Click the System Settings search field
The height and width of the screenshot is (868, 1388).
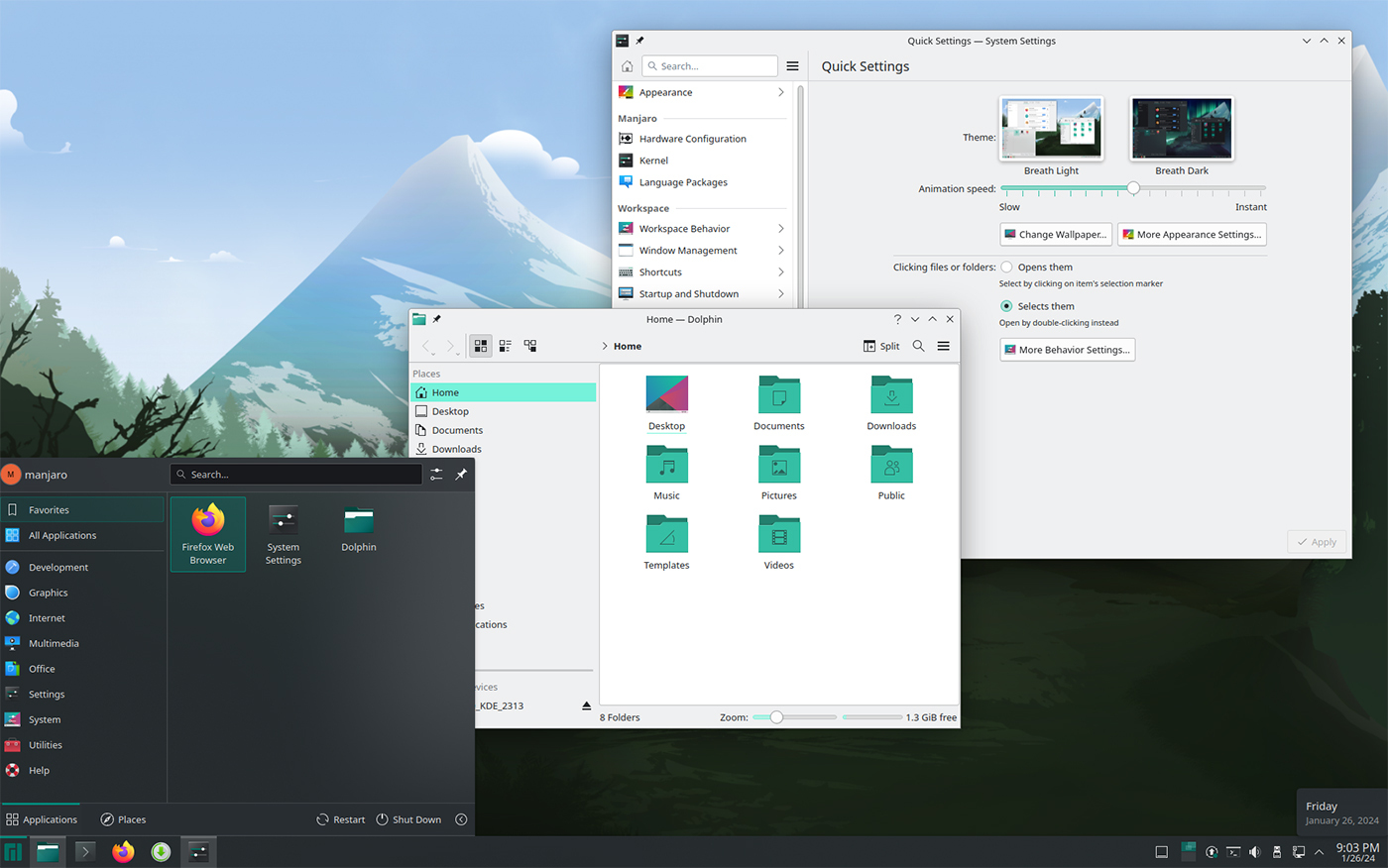pos(709,65)
